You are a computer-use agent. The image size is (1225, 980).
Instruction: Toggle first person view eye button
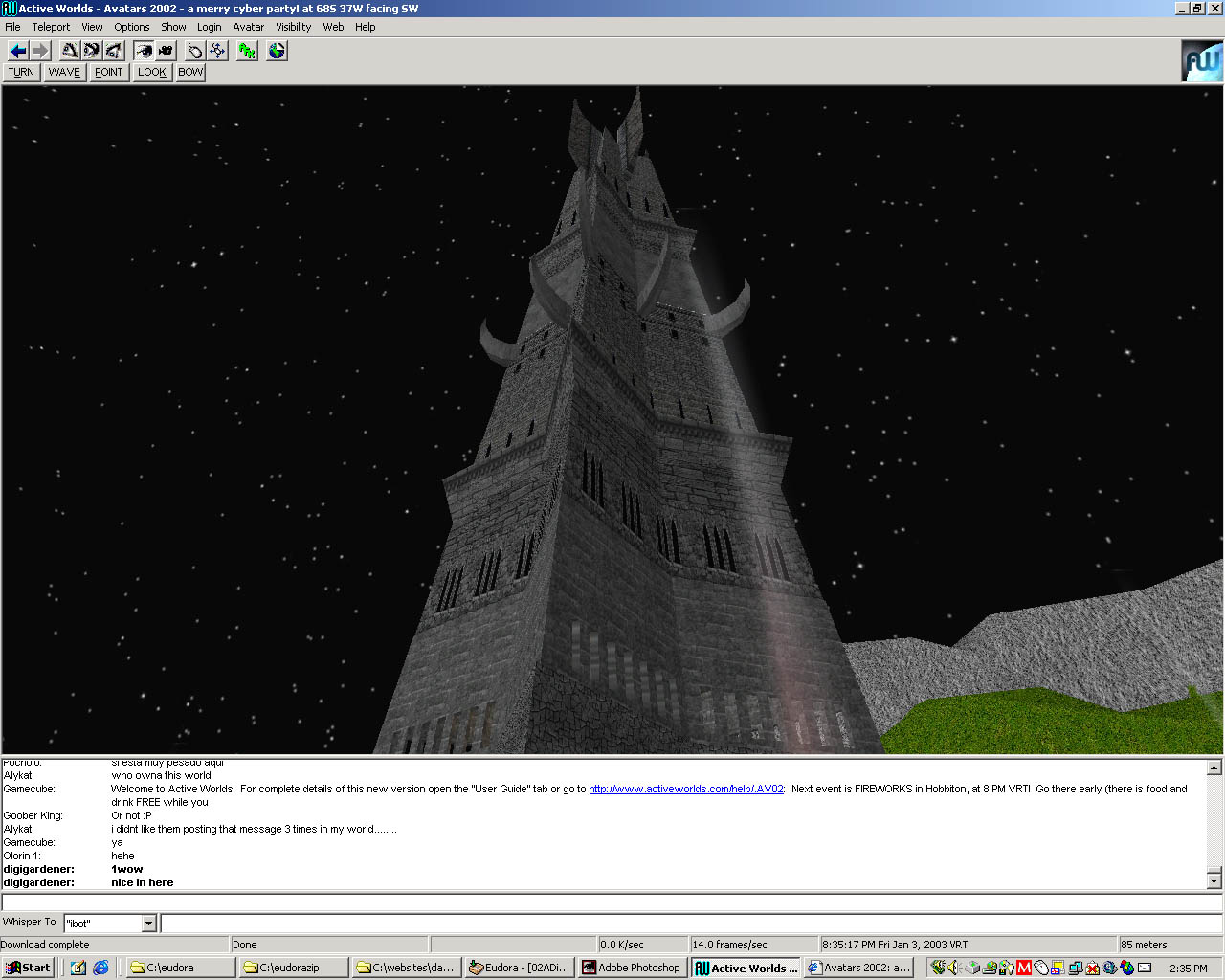pyautogui.click(x=144, y=51)
